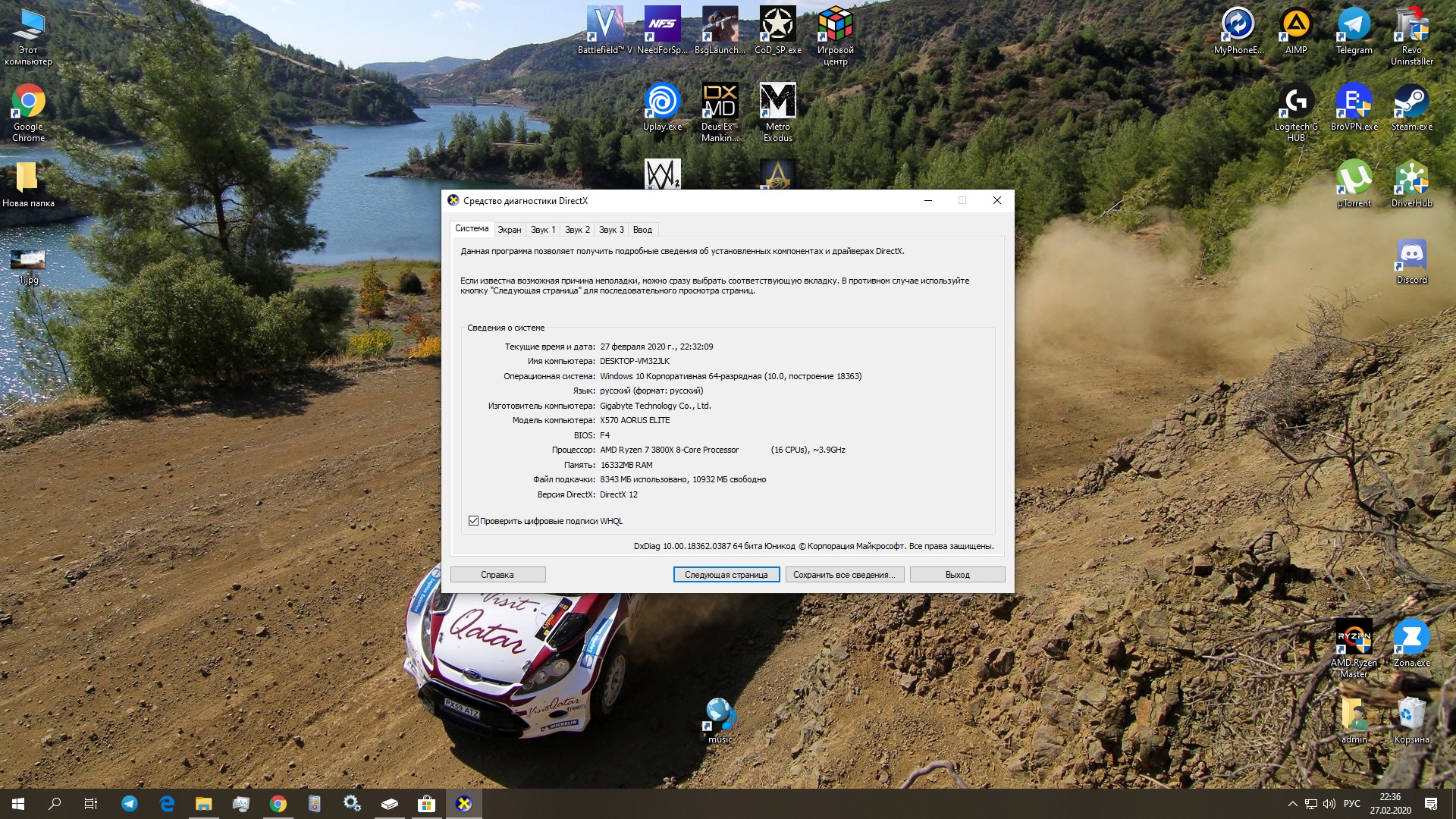Viewport: 1456px width, 819px height.
Task: Click the Следующая страница button
Action: 726,575
